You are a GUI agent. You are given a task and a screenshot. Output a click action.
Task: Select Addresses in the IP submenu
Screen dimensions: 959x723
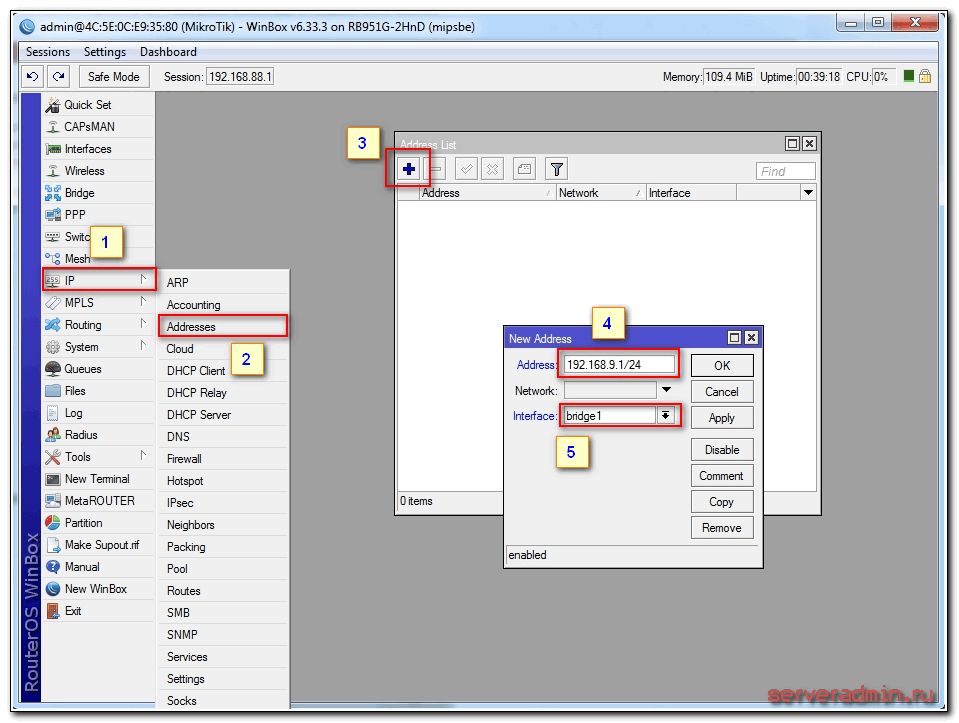click(223, 326)
